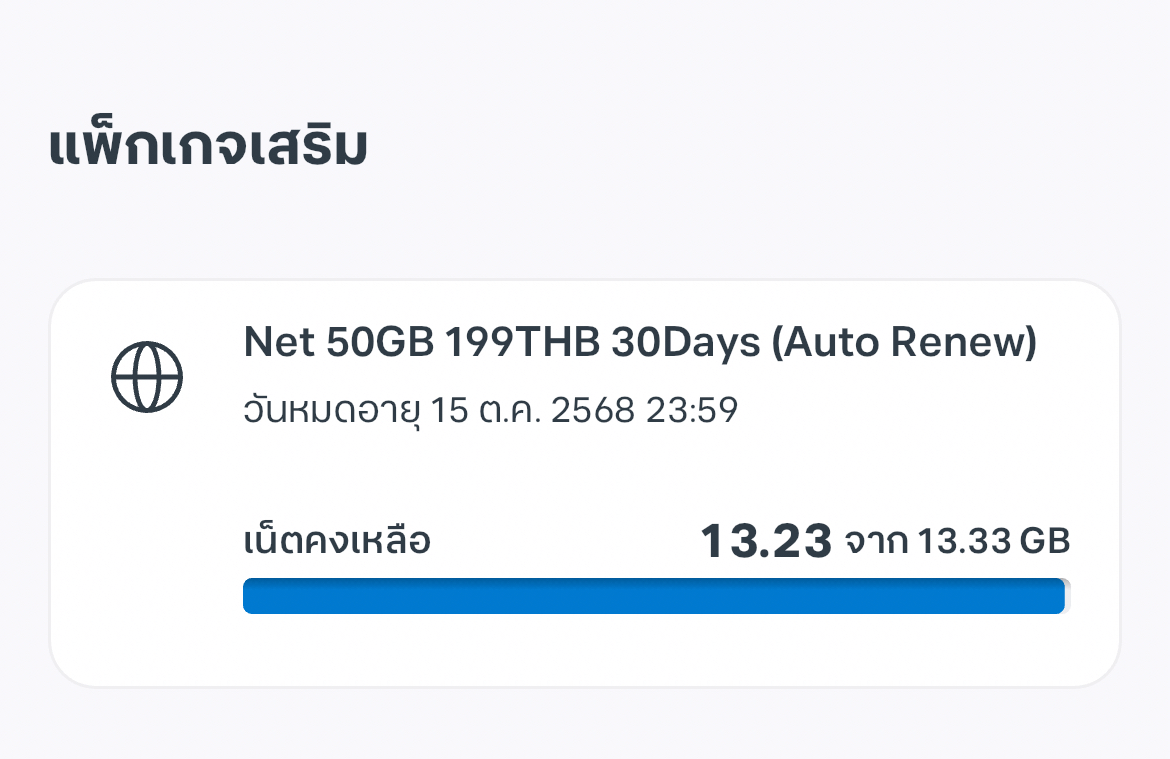The image size is (1170, 759).
Task: Tap the globe icon on the package card
Action: tap(147, 377)
